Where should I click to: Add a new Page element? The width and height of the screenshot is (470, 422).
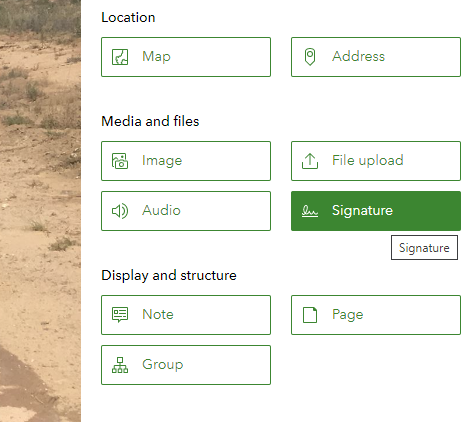click(376, 315)
